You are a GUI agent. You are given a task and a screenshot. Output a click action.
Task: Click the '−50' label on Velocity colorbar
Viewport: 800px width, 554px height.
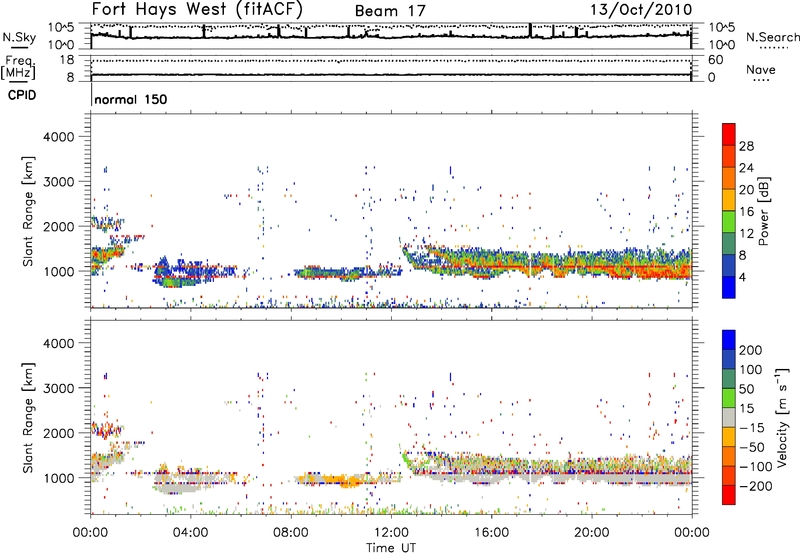(751, 448)
